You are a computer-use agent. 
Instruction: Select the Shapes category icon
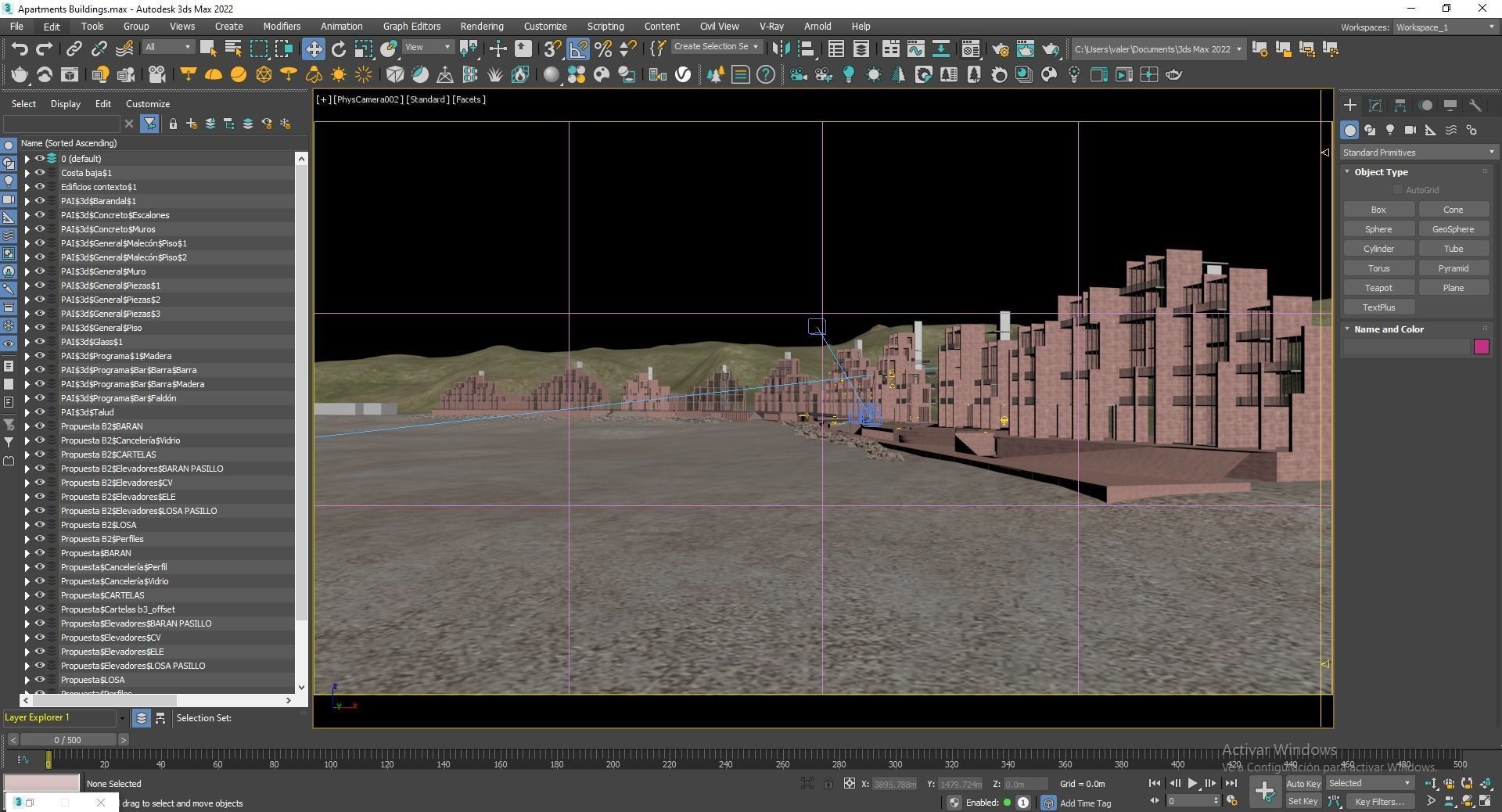click(1370, 130)
